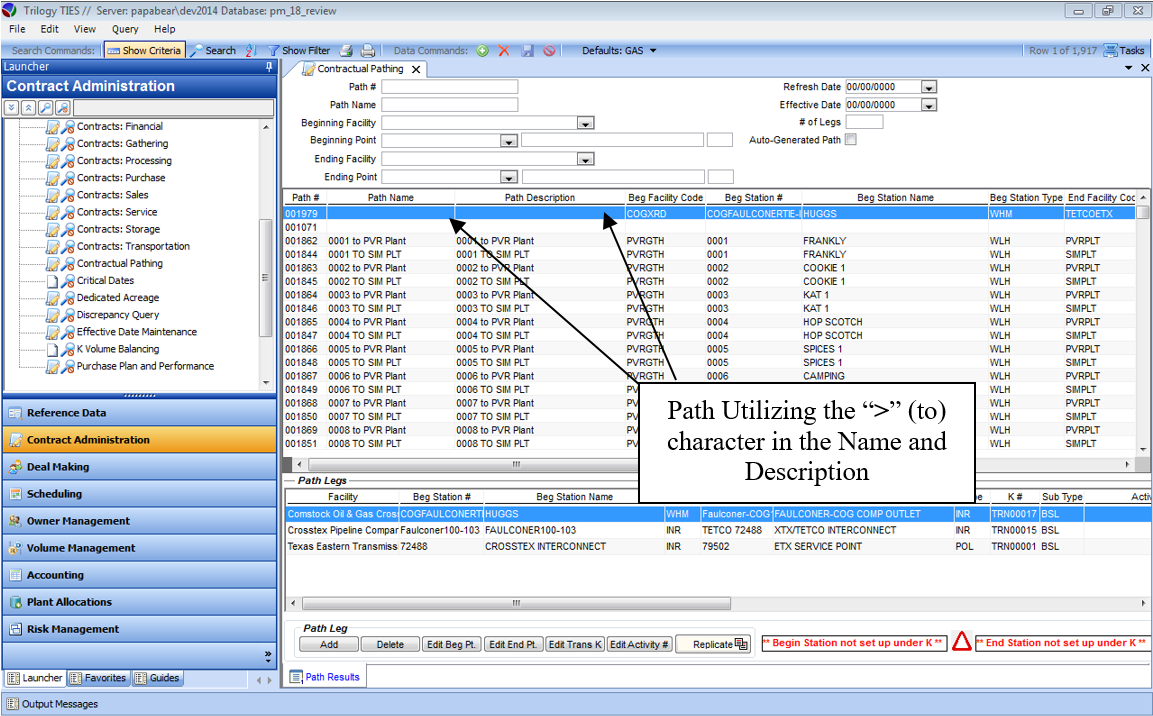Click the save disk icon in Data Commands
This screenshot has width=1153, height=716.
527,50
